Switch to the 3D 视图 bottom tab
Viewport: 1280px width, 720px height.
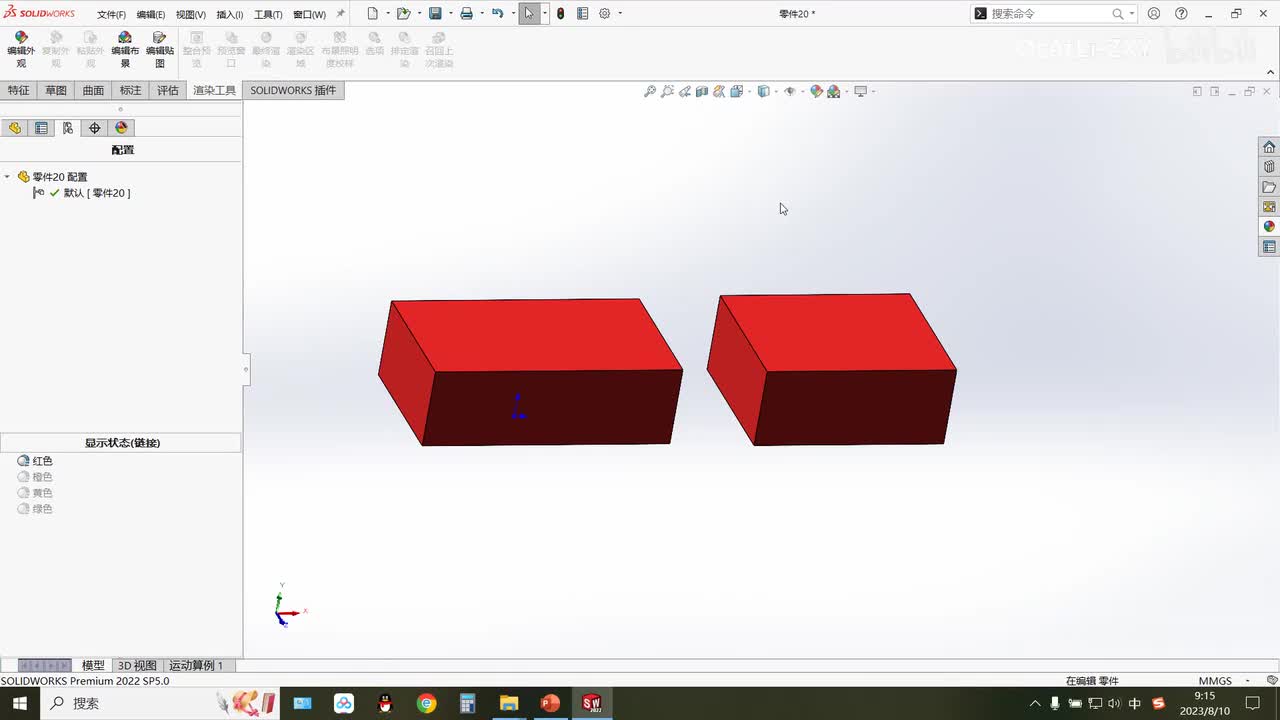(x=137, y=665)
